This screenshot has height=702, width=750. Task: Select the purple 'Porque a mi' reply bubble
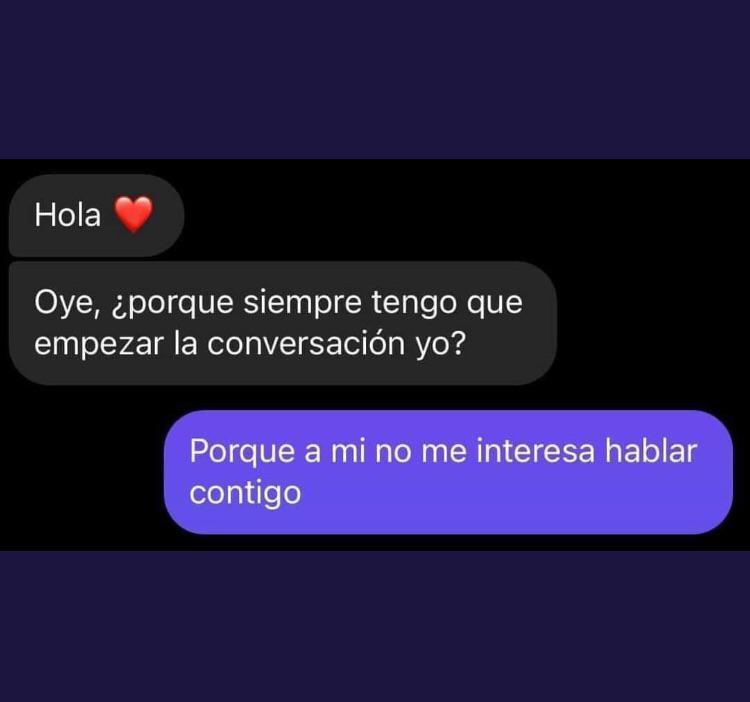[448, 472]
